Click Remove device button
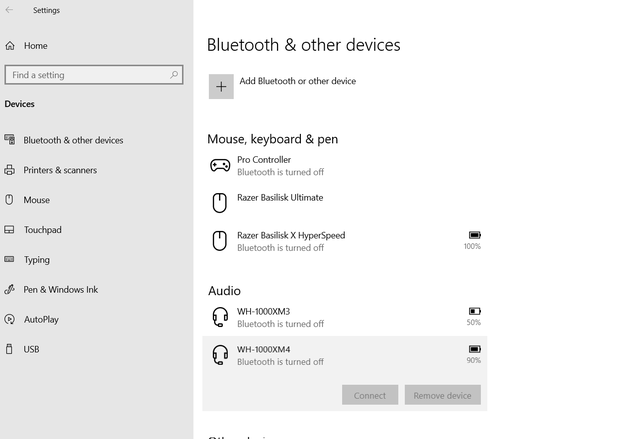Image resolution: width=640 pixels, height=439 pixels. (442, 395)
